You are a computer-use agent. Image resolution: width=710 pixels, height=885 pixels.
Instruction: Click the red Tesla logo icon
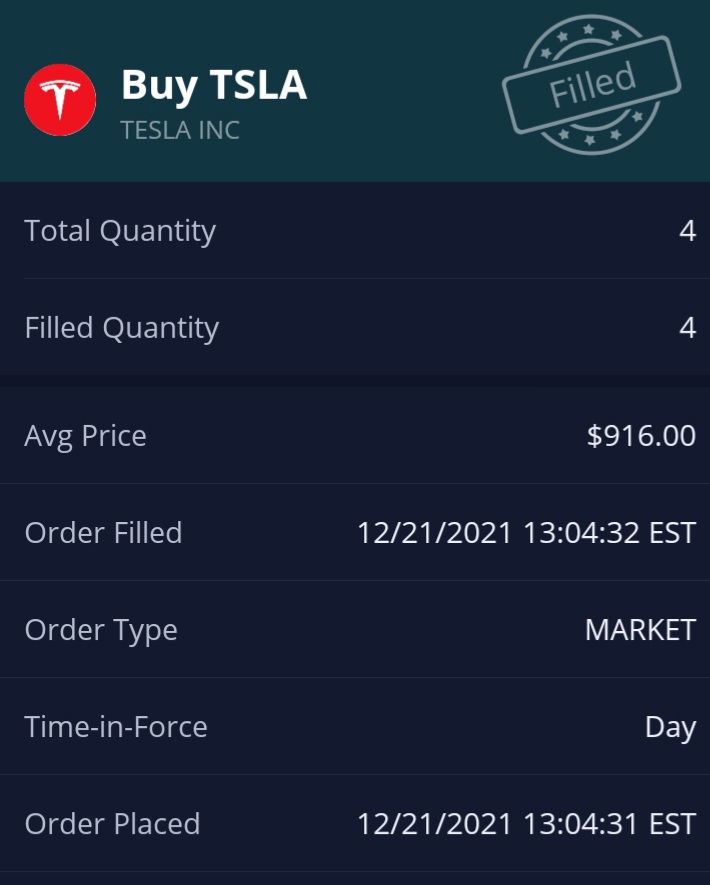tap(60, 99)
